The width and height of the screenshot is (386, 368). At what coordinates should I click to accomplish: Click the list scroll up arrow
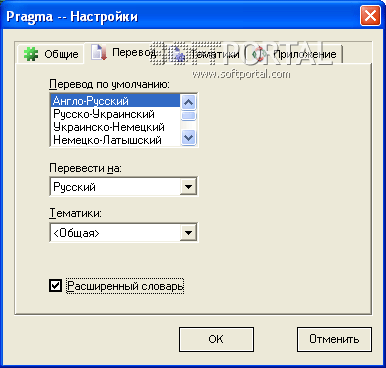189,102
